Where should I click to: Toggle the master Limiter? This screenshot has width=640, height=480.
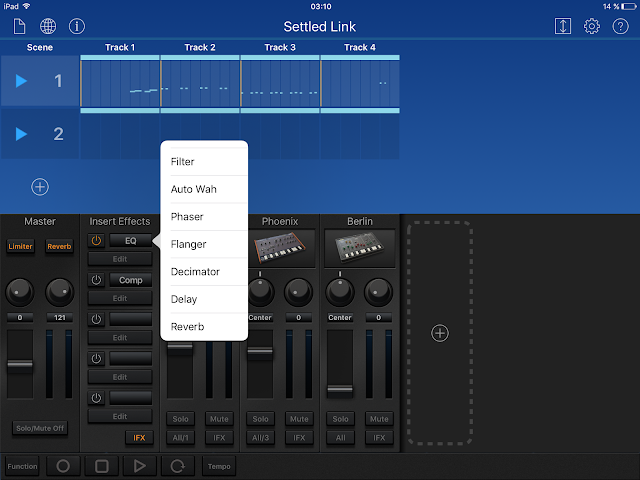click(20, 246)
